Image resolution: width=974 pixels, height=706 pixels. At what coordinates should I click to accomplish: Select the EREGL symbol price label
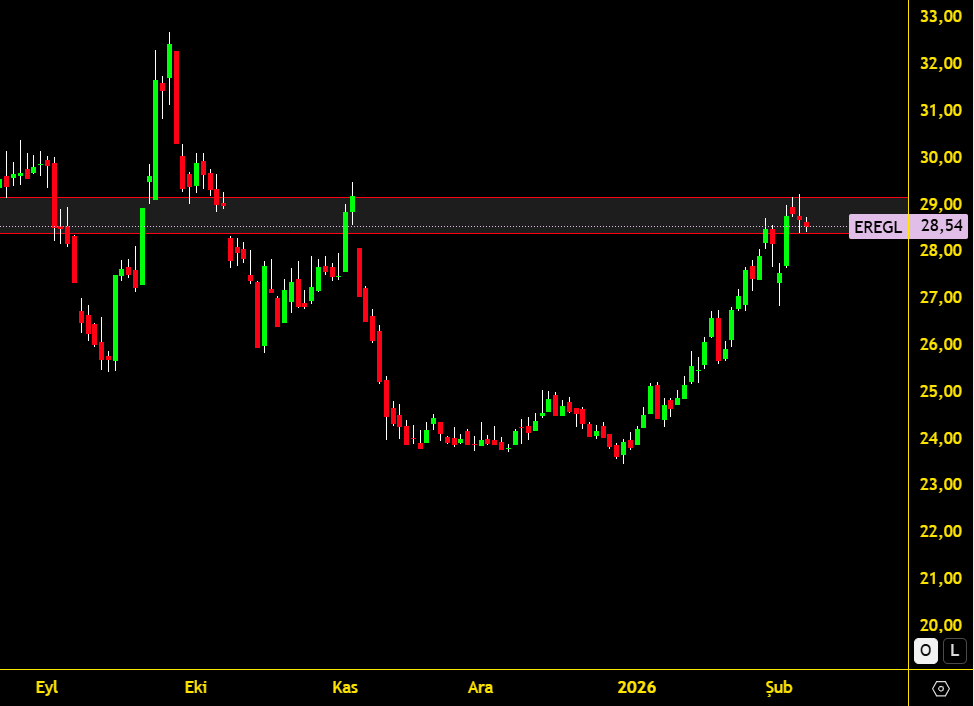878,227
